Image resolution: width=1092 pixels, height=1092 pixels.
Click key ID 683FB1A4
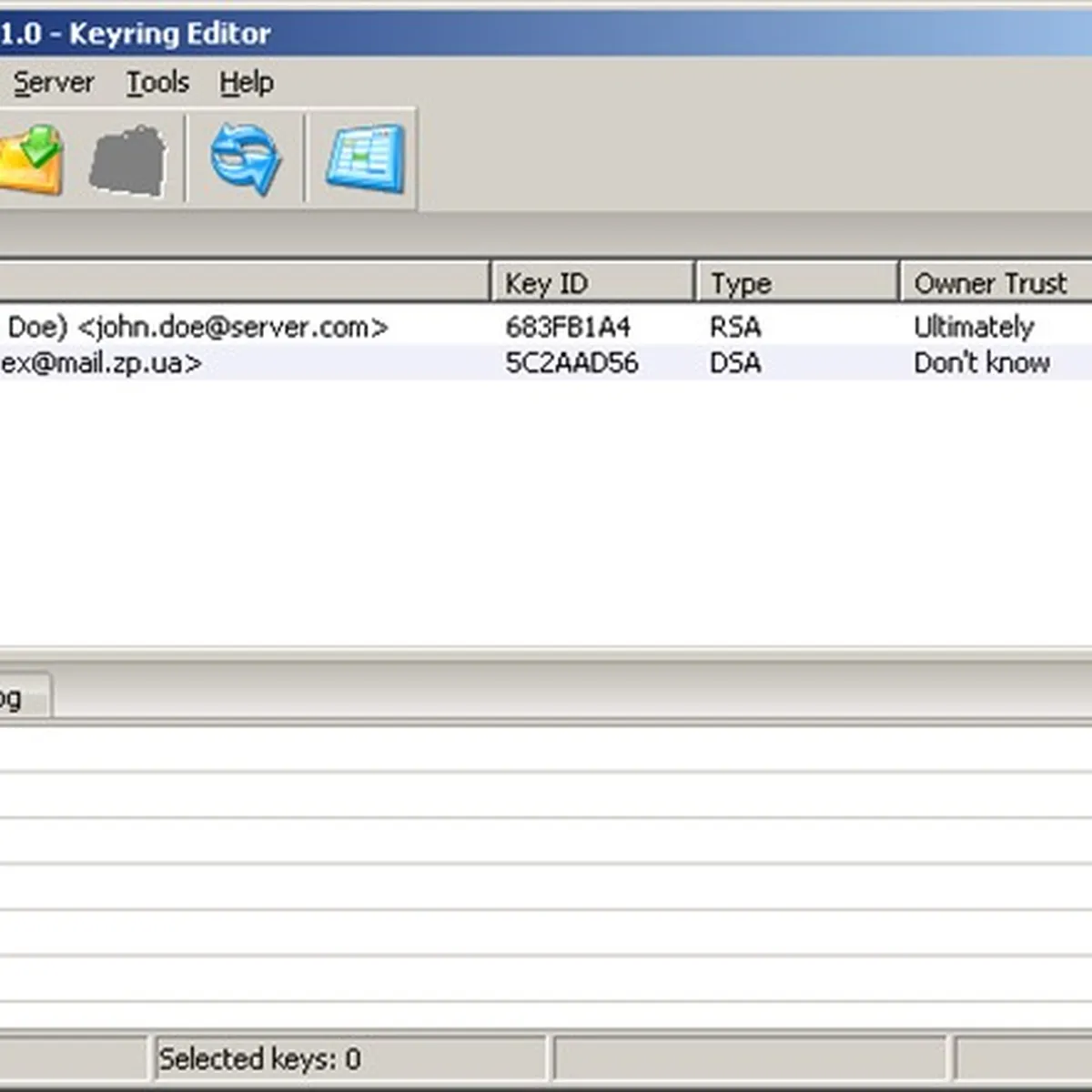(x=568, y=327)
